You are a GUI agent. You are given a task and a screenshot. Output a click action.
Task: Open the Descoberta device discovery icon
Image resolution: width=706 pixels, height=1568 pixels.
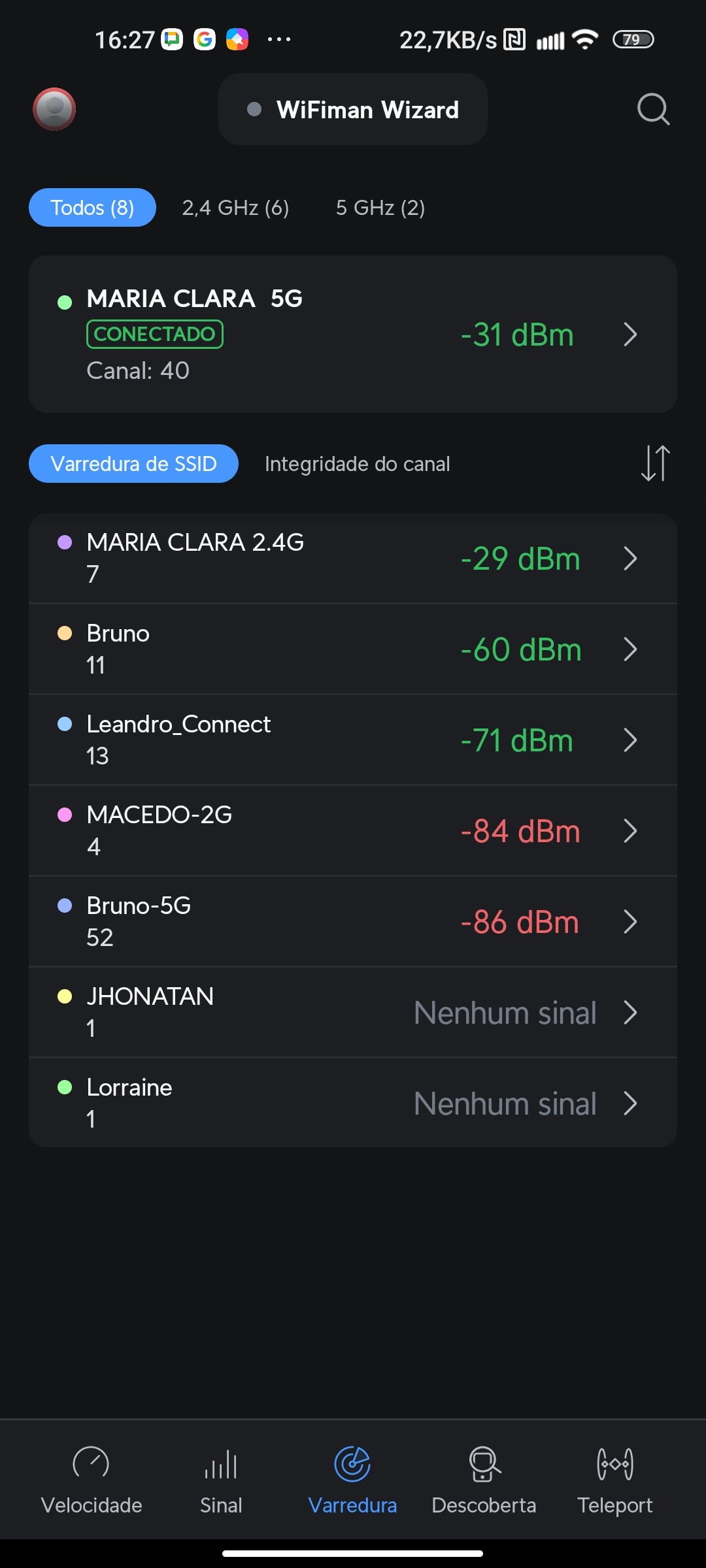484,1463
